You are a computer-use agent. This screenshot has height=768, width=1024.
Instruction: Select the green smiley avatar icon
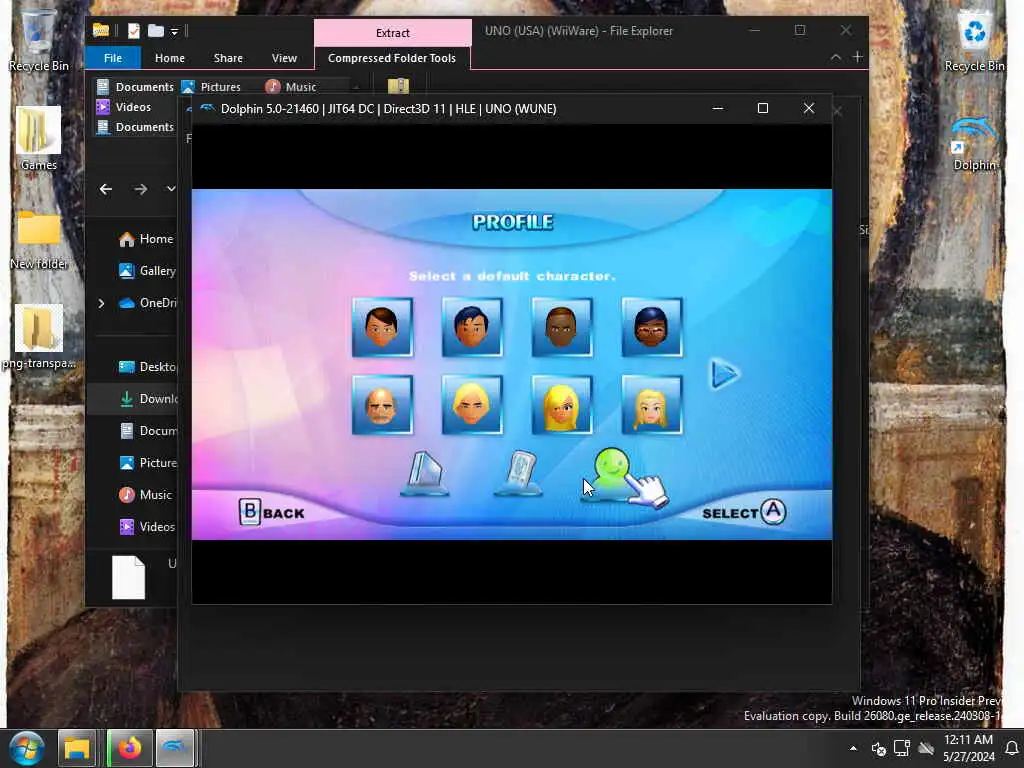611,473
